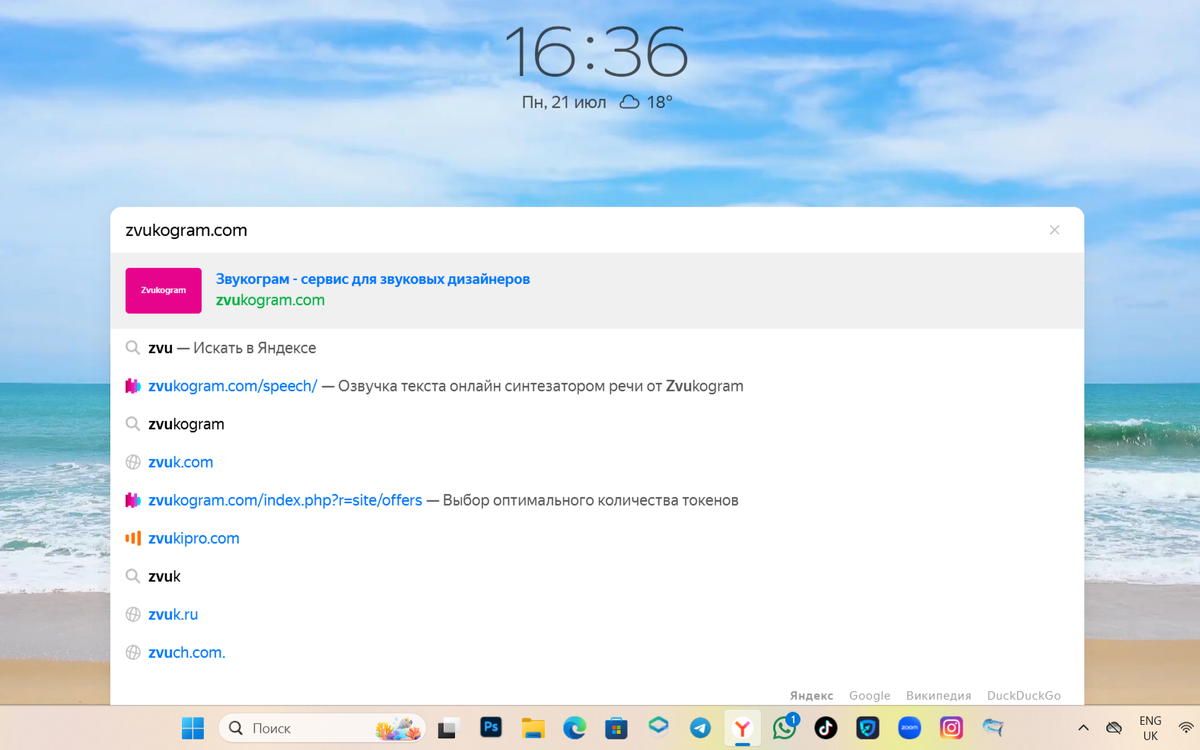Image resolution: width=1200 pixels, height=750 pixels.
Task: Select DuckDuckGo as the search engine
Action: pyautogui.click(x=1023, y=695)
